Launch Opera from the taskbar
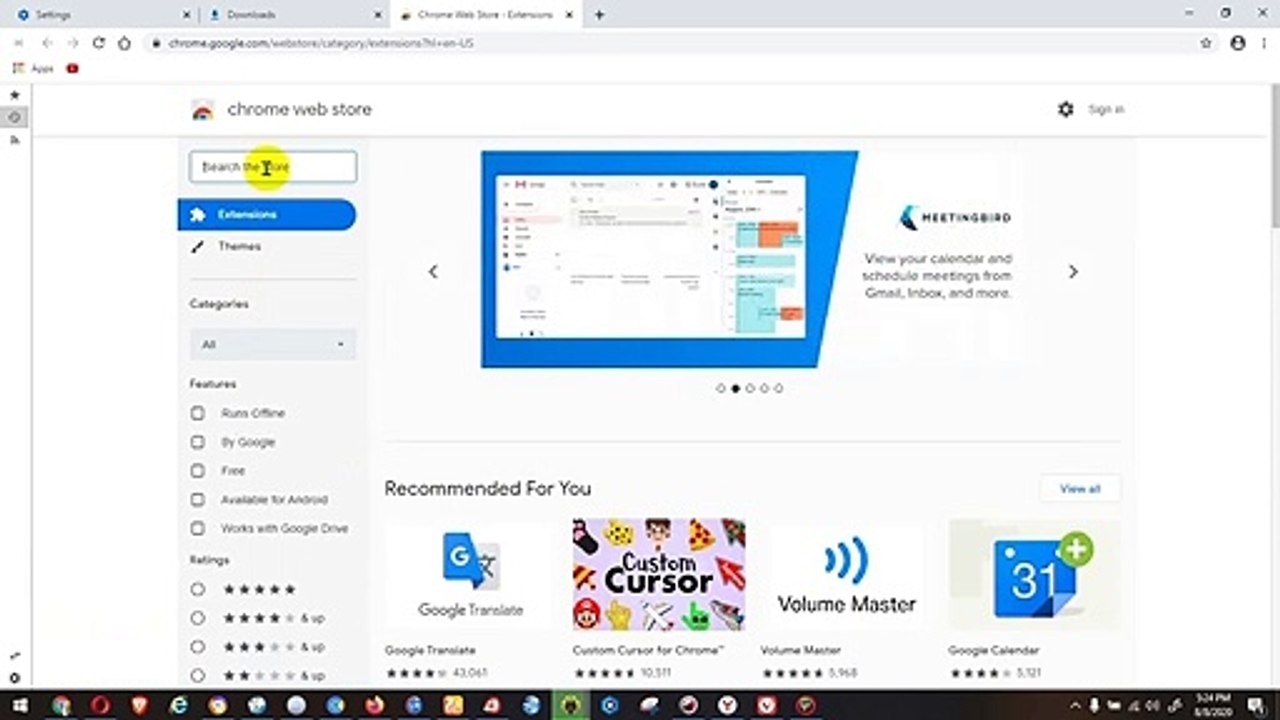 pos(99,705)
